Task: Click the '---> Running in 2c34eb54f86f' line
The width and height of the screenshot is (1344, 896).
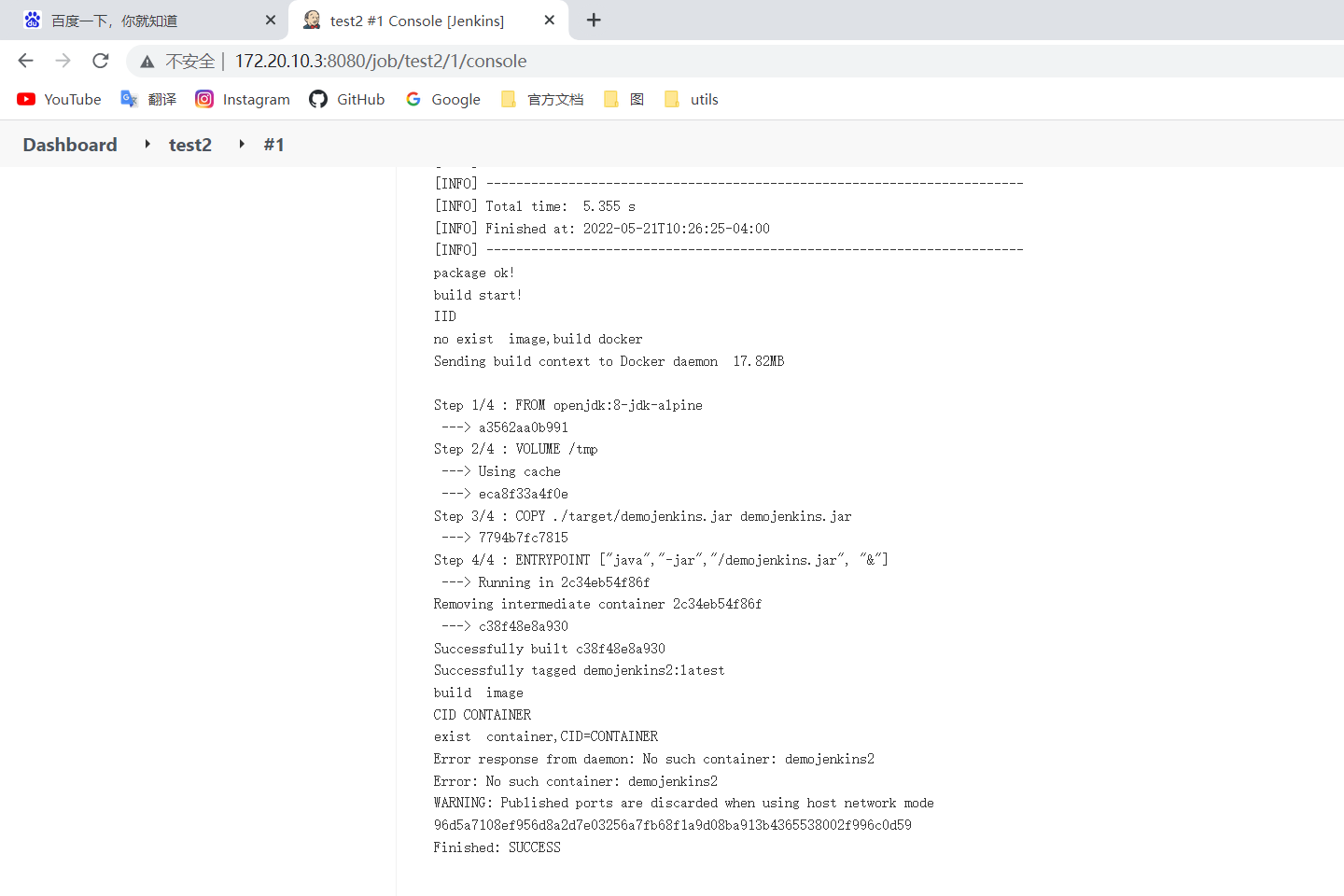Action: [546, 582]
